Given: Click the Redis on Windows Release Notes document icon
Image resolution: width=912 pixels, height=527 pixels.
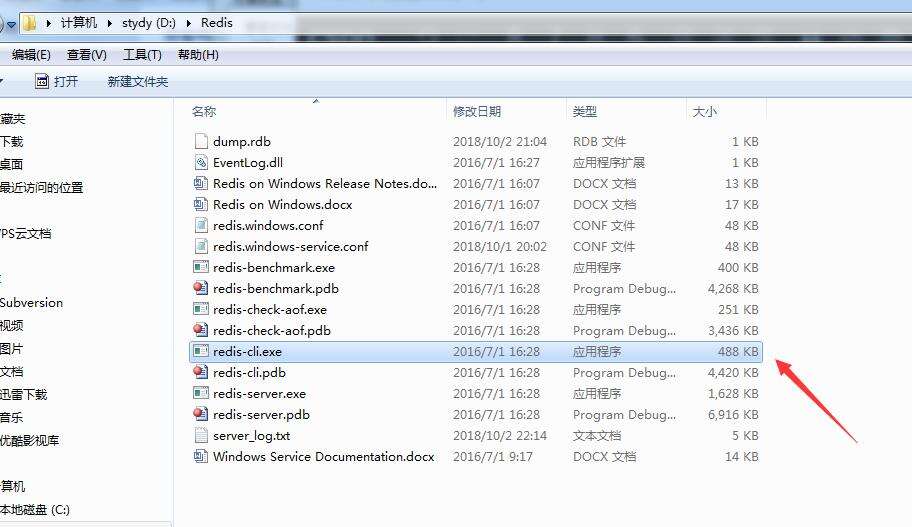Looking at the screenshot, I should [x=201, y=183].
